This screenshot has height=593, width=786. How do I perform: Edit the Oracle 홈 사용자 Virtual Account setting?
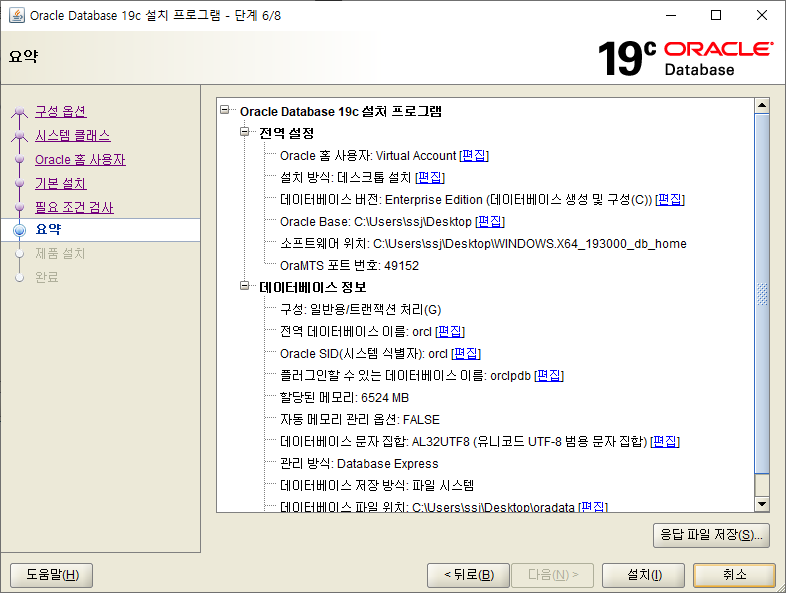pyautogui.click(x=474, y=155)
